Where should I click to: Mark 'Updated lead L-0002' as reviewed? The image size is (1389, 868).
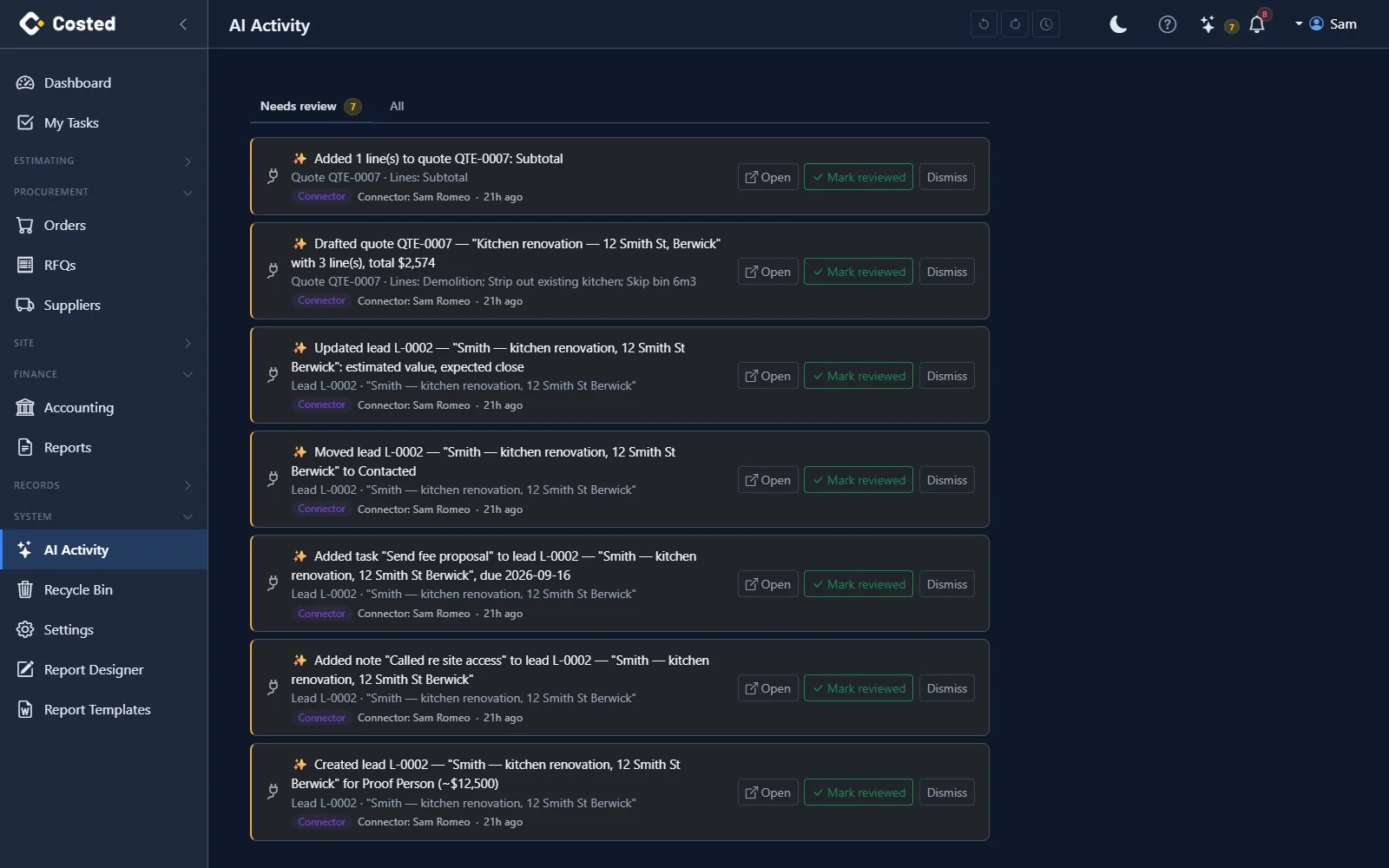(x=859, y=376)
